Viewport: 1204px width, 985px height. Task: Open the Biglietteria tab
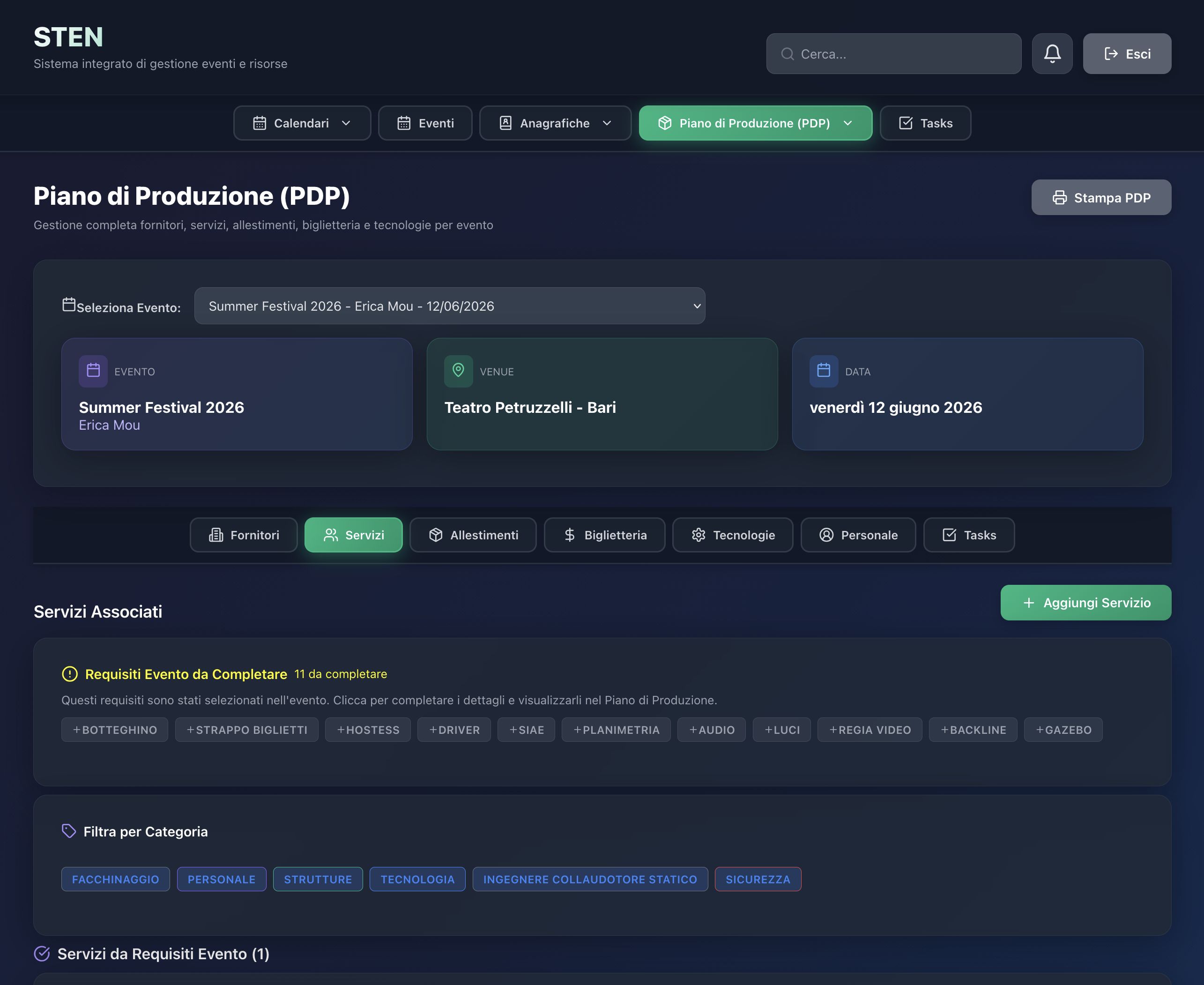(x=604, y=535)
